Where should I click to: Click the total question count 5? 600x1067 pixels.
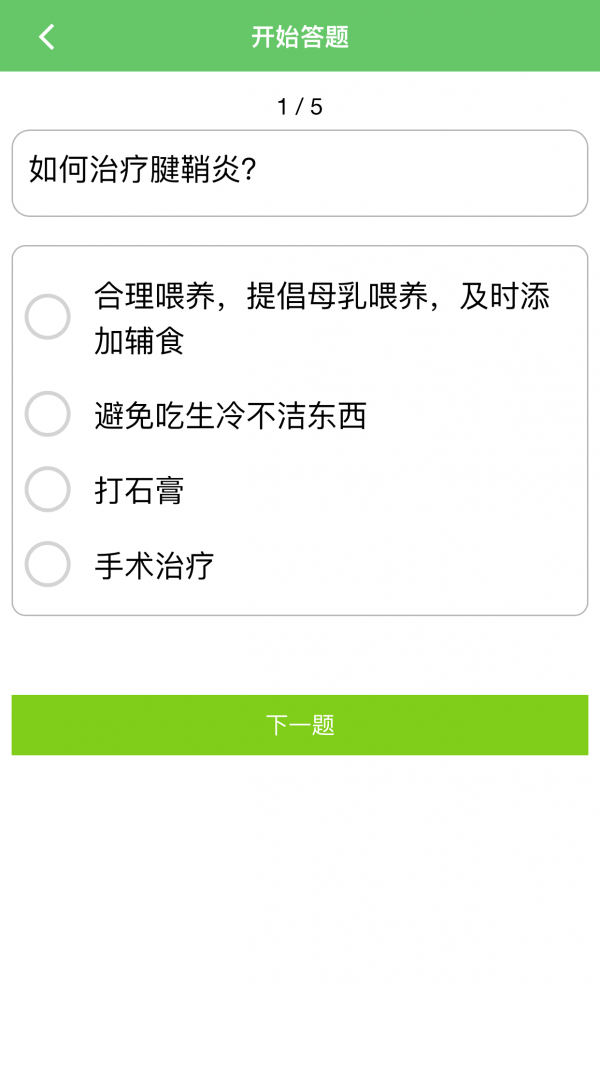pyautogui.click(x=317, y=107)
